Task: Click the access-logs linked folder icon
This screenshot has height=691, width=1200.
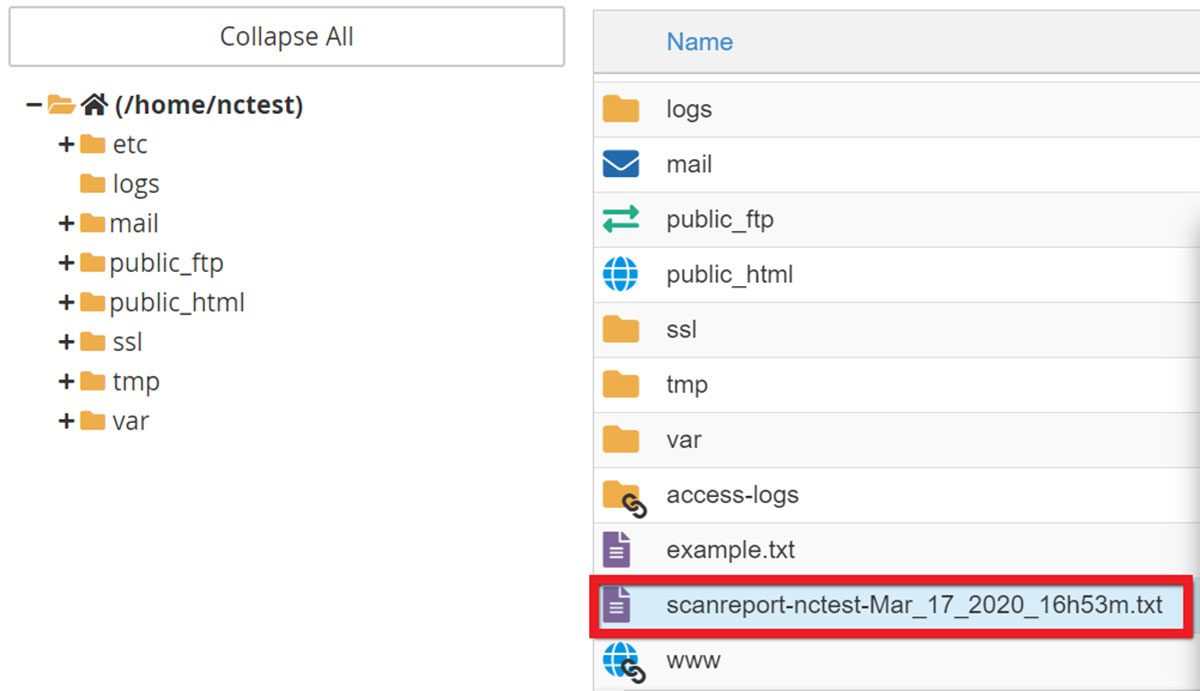Action: tap(624, 497)
